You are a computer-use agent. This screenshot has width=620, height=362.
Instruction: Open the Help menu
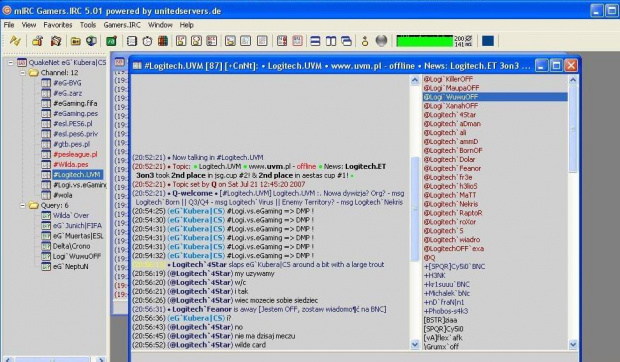coord(187,25)
